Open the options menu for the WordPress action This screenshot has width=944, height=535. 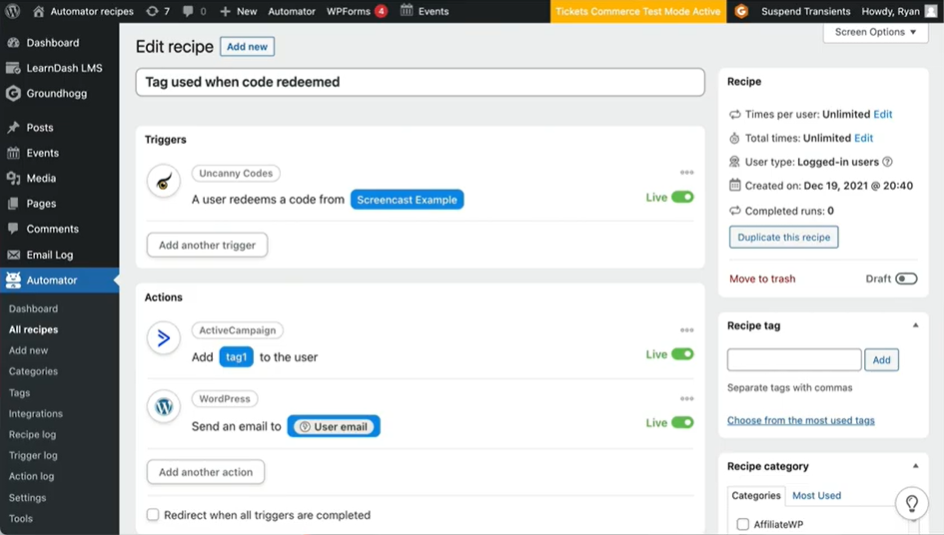tap(687, 398)
